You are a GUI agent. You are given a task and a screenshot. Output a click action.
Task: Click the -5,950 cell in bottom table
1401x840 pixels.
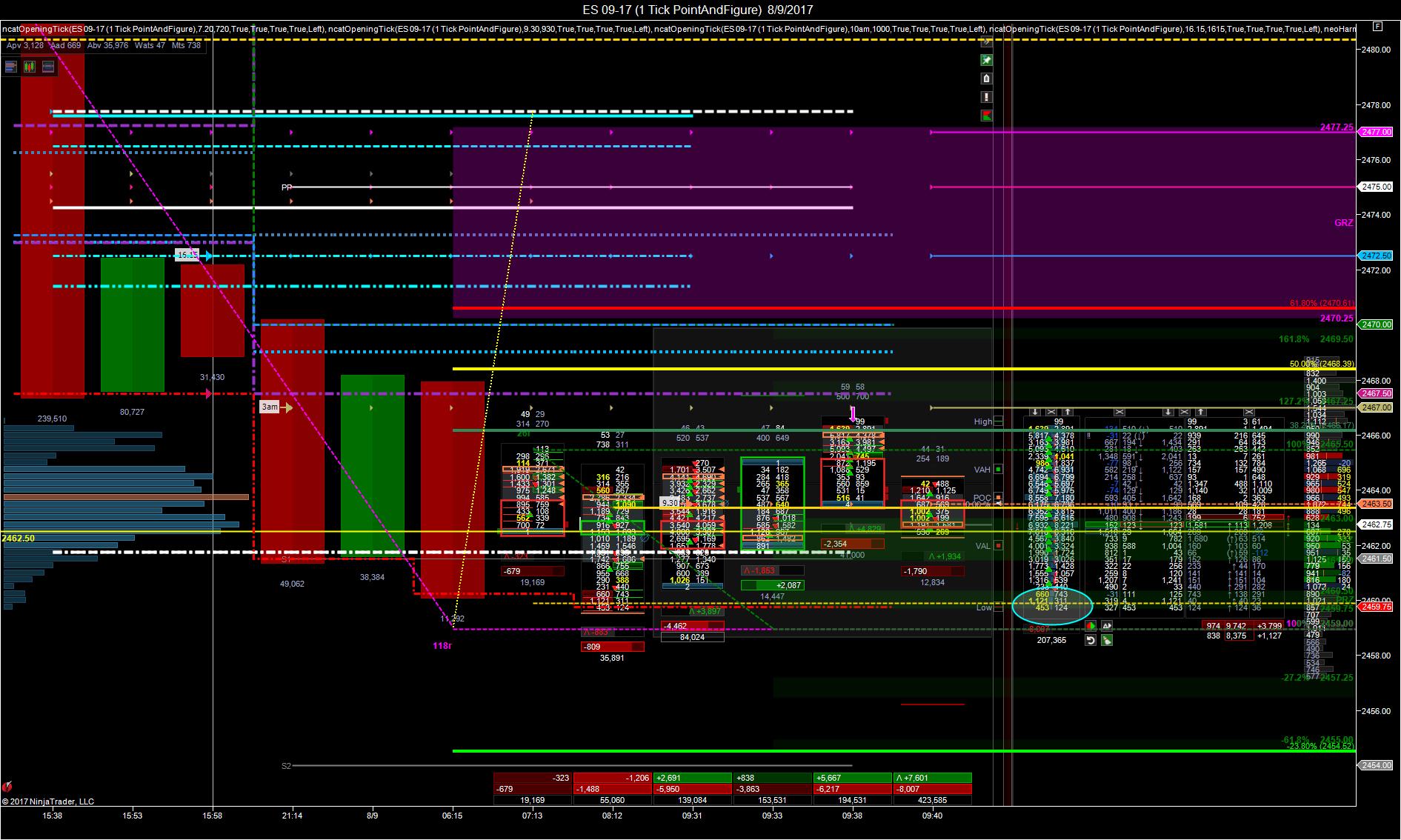pos(692,789)
